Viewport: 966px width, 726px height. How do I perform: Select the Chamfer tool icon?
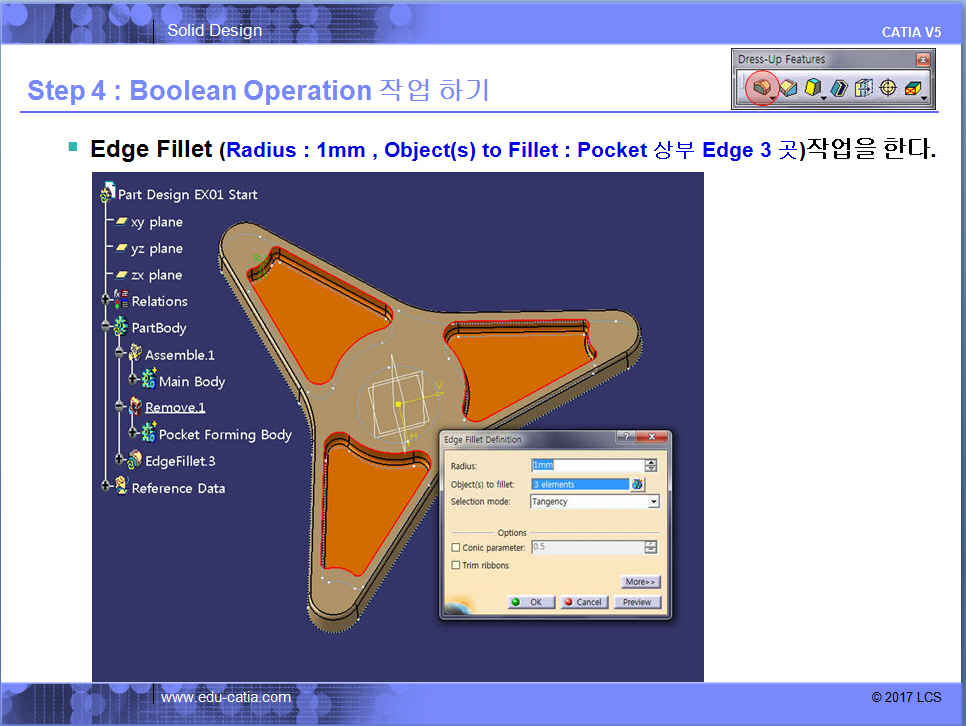(x=789, y=89)
